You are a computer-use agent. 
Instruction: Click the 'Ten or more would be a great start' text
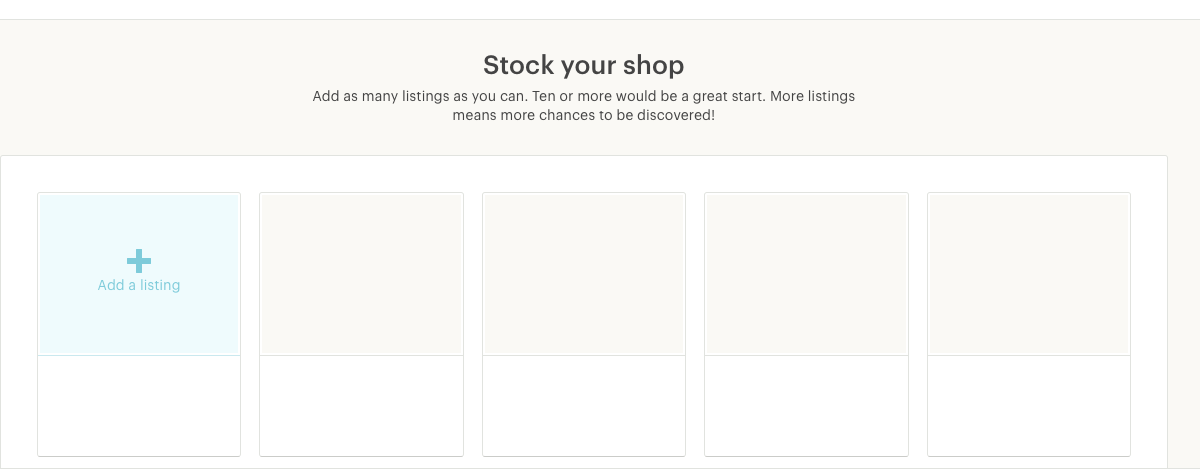point(644,97)
